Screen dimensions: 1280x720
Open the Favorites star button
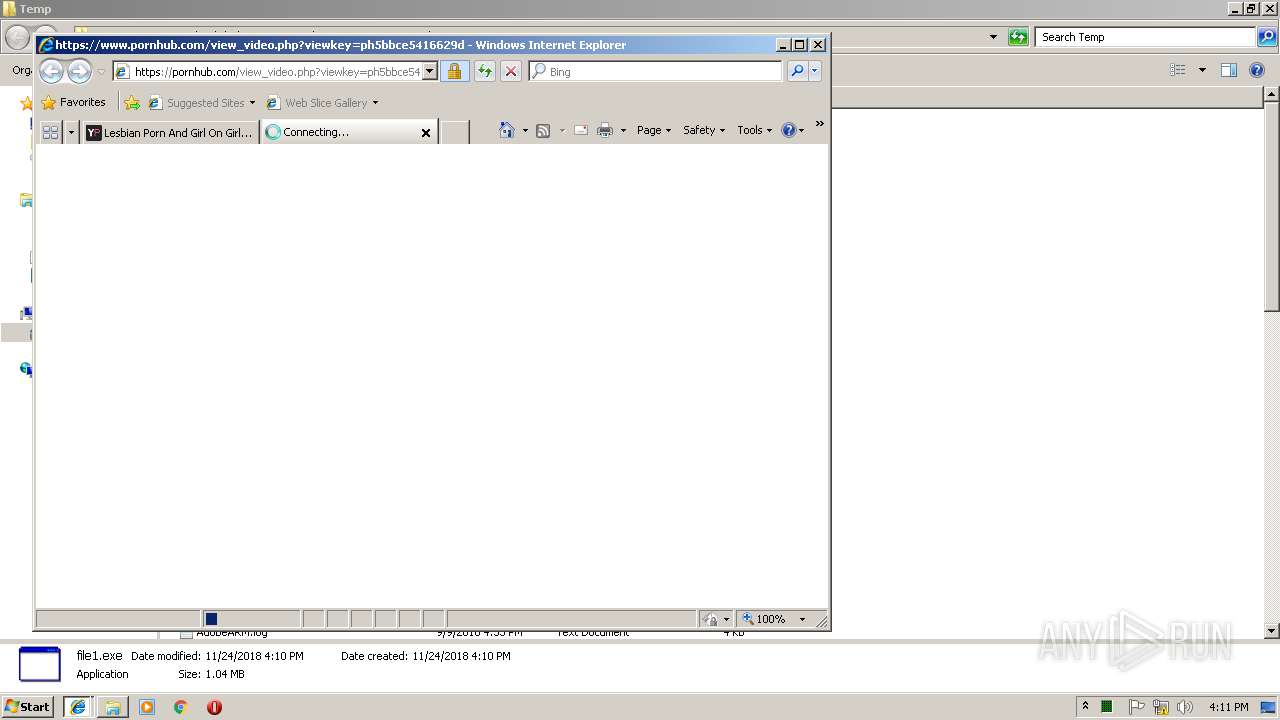(73, 102)
